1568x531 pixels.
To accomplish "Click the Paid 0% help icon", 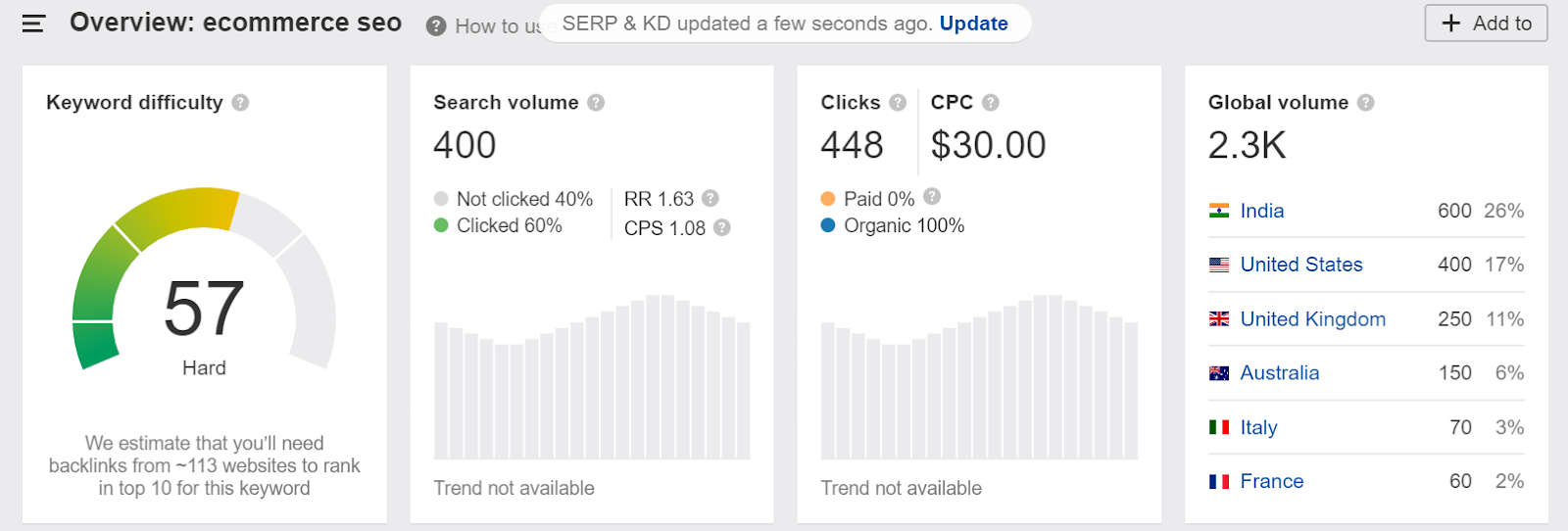I will click(x=932, y=196).
